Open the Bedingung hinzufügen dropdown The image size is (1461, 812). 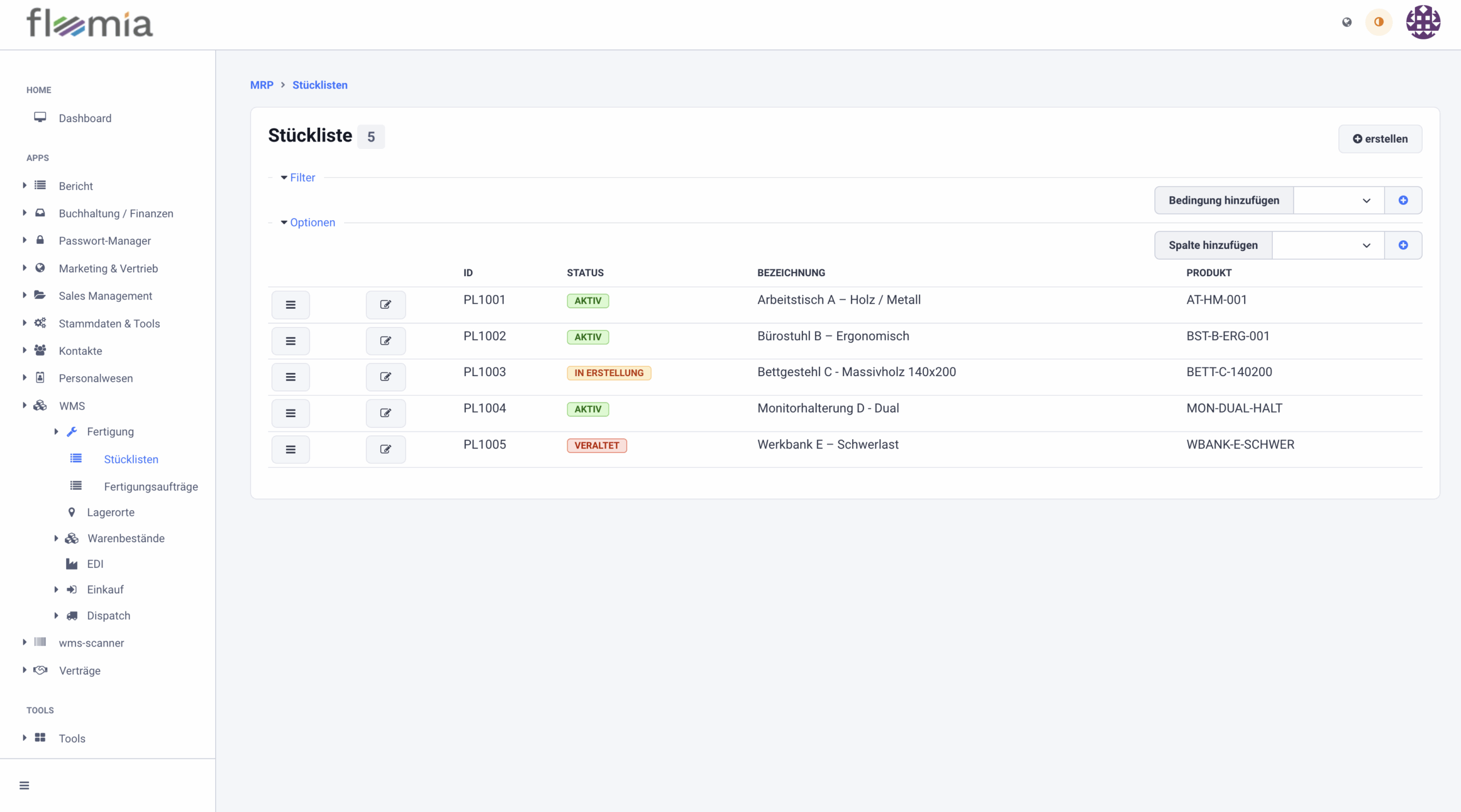click(x=1338, y=200)
